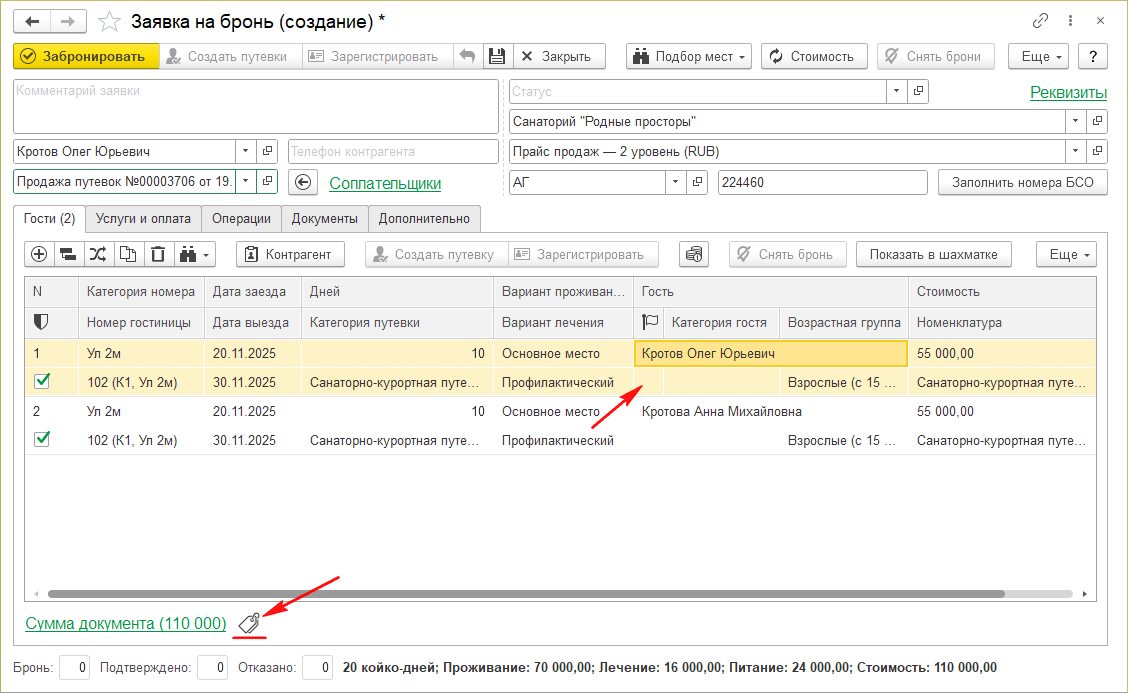Expand the Статус dropdown list
This screenshot has height=693, width=1128.
tap(896, 92)
